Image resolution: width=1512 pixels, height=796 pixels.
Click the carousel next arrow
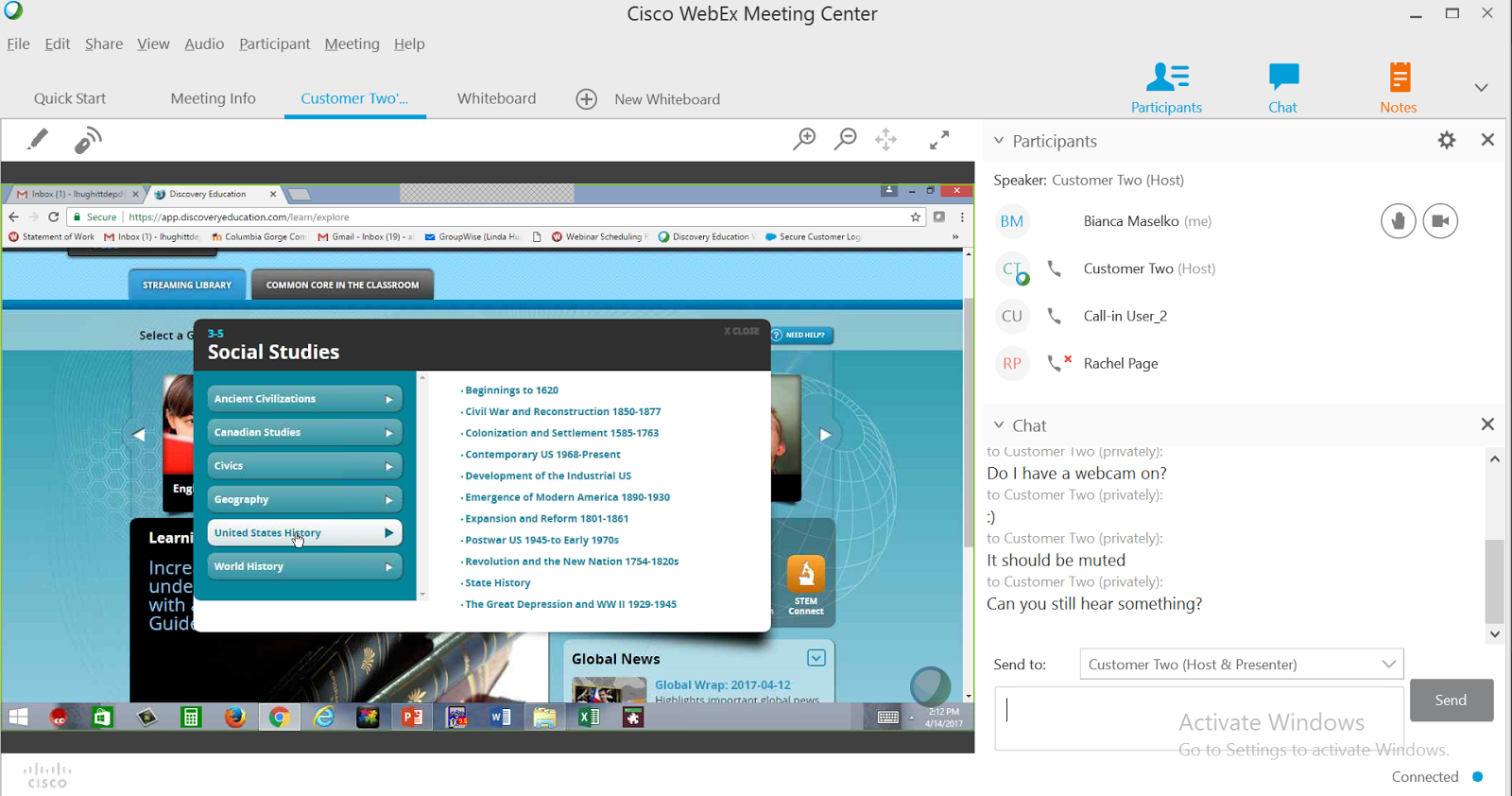825,435
